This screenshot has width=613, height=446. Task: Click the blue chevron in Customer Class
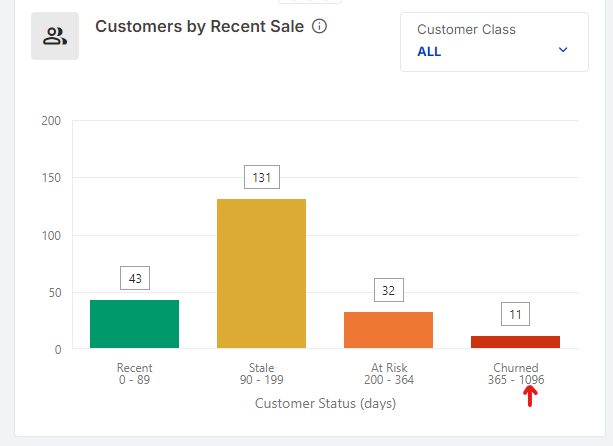(x=563, y=50)
